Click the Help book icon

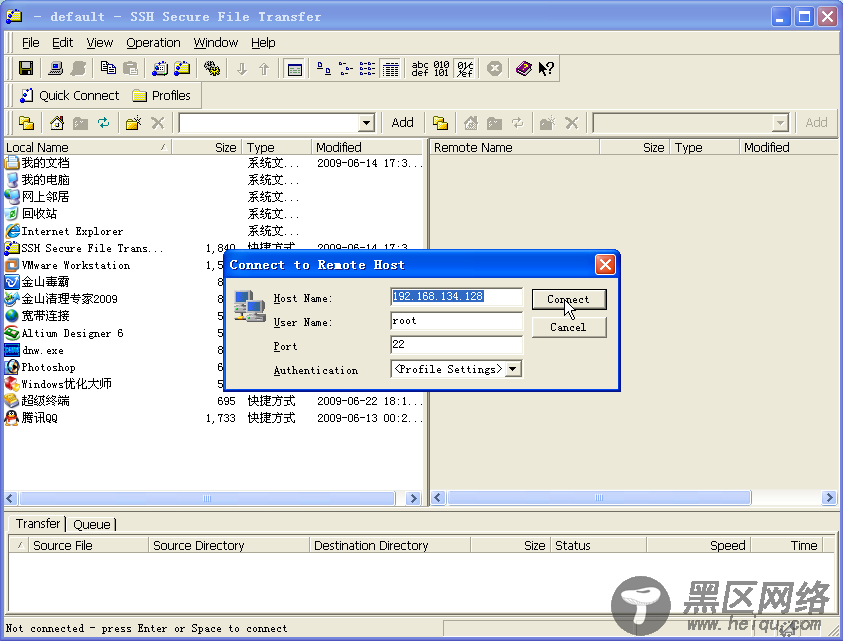tap(523, 68)
